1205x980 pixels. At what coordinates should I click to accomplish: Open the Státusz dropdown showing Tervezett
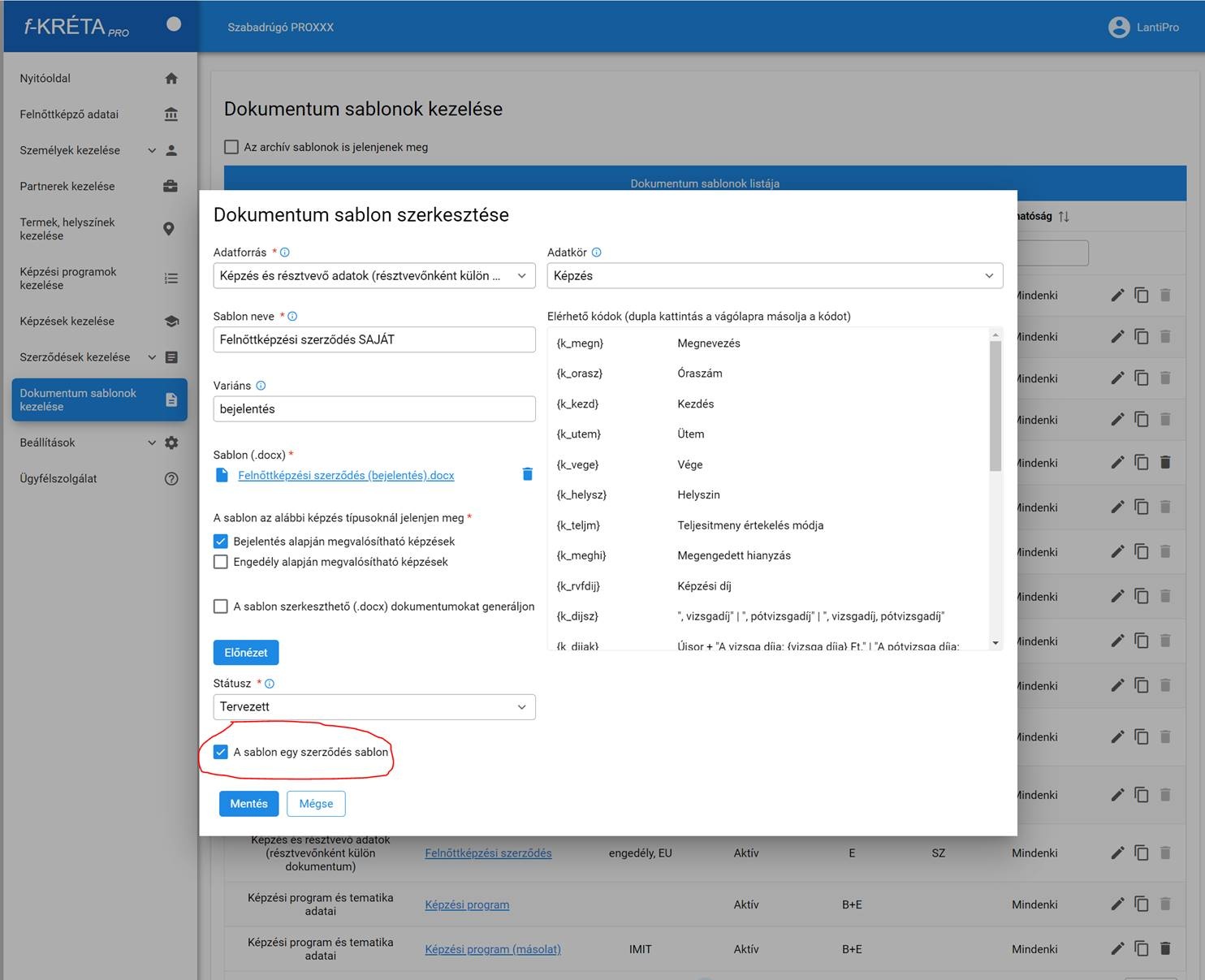(374, 707)
